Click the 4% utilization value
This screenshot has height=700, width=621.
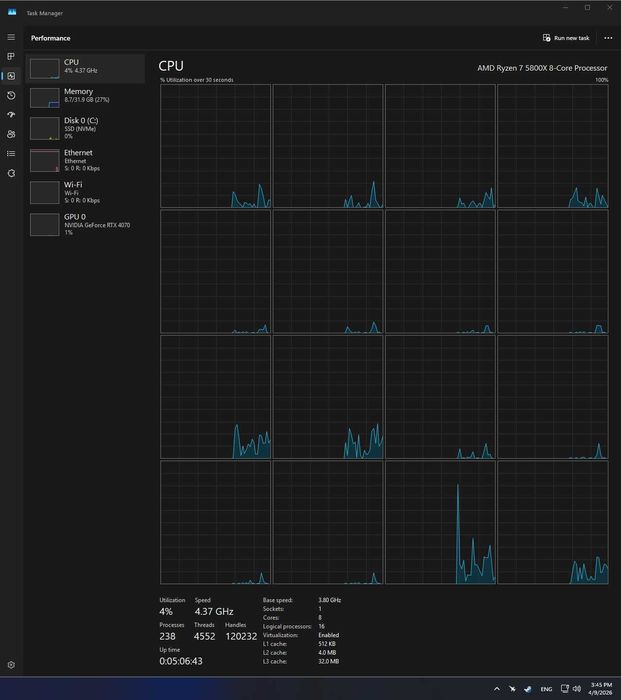(166, 612)
